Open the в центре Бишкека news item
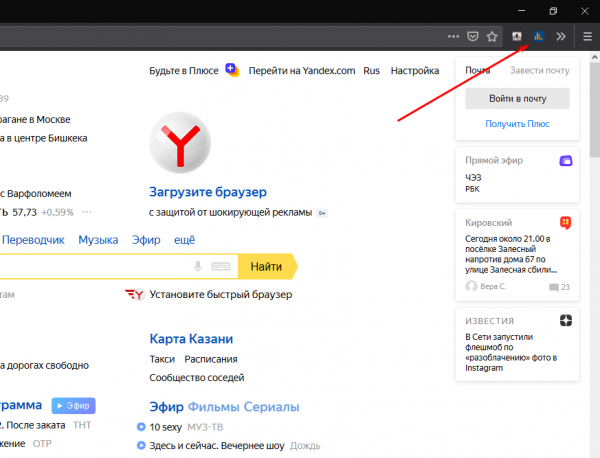 pos(44,138)
